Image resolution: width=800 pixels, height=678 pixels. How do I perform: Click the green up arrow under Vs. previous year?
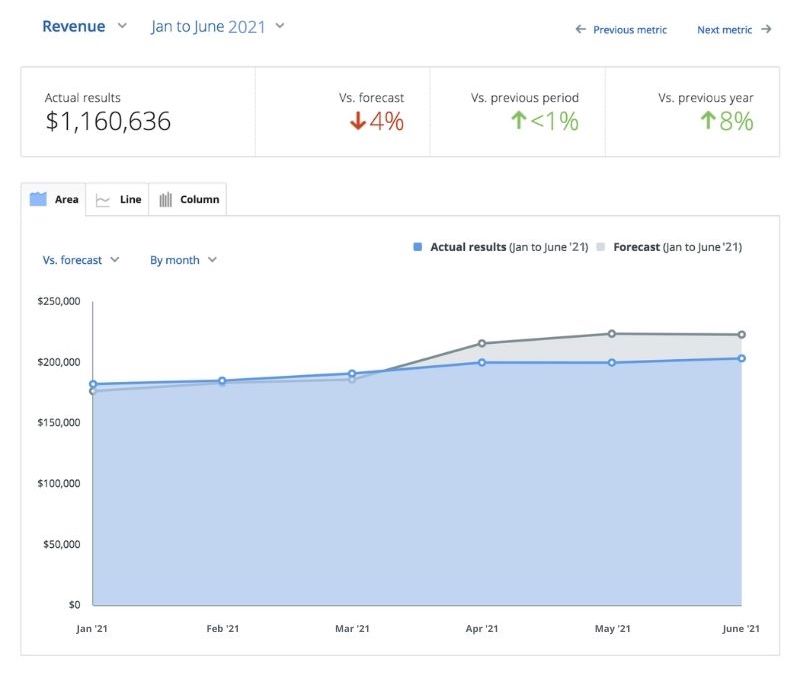[707, 122]
